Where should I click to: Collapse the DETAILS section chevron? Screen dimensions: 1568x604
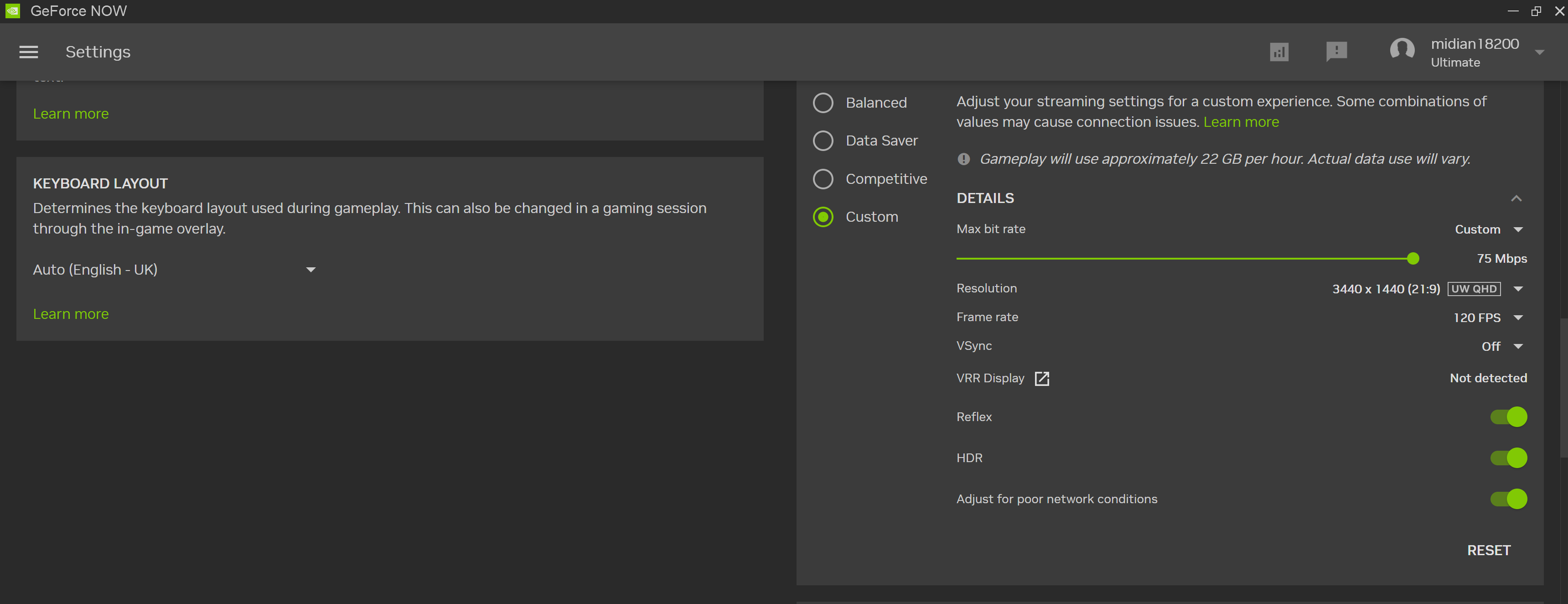pos(1516,198)
